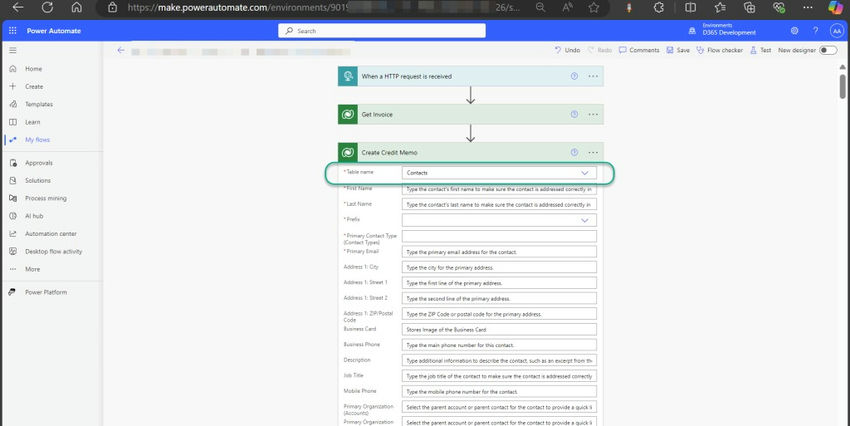Open the app launcher waffle icon
This screenshot has height=426, width=850.
point(12,31)
